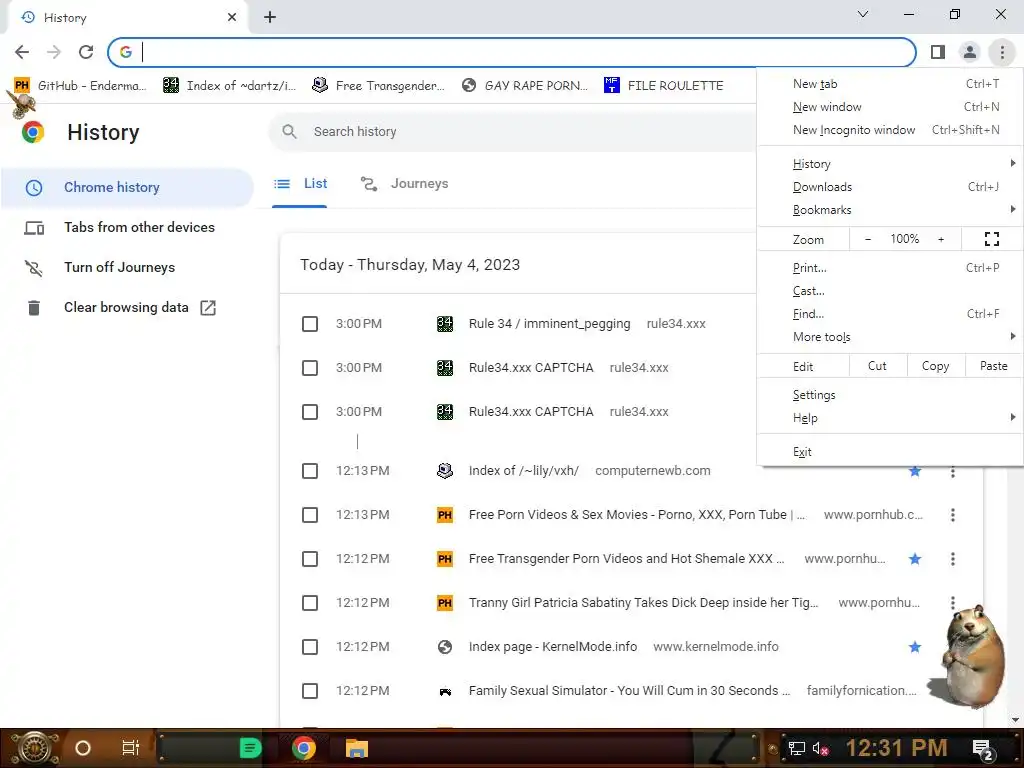Image resolution: width=1024 pixels, height=768 pixels.
Task: Select Exit in the Chrome menu
Action: tap(889, 452)
